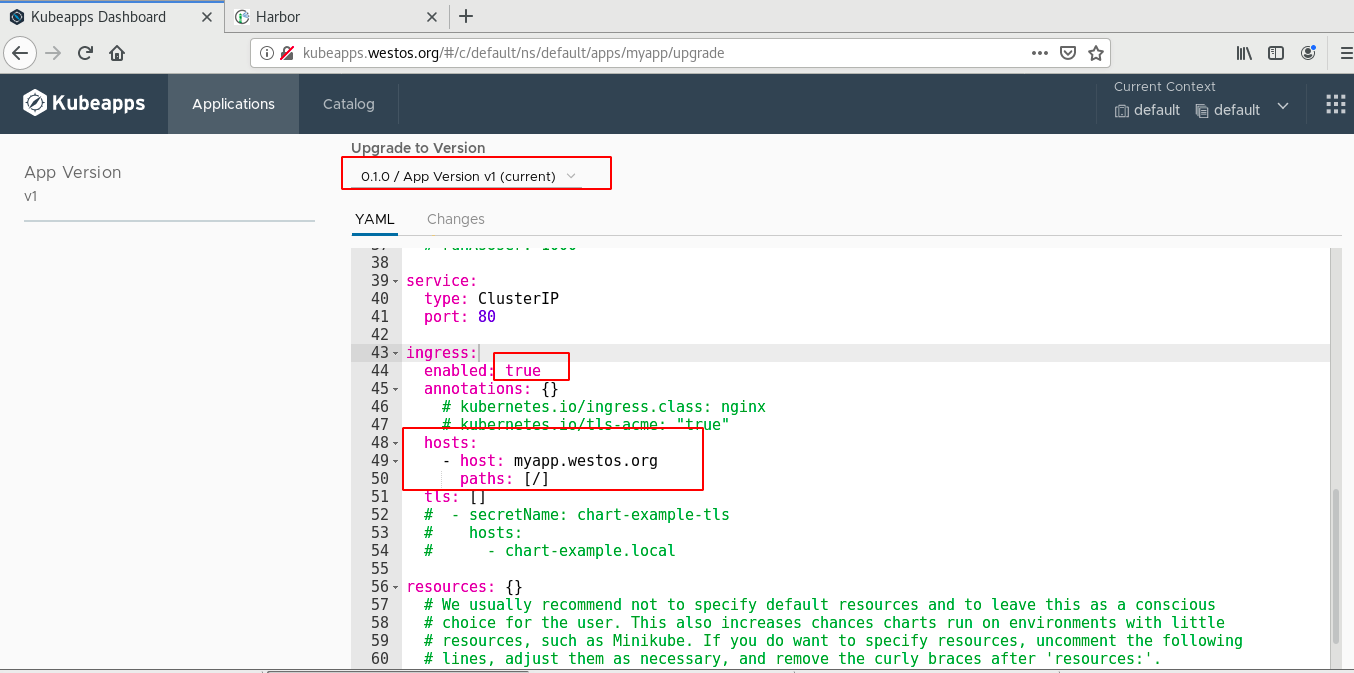Open the Firefox account icon

tap(1308, 53)
